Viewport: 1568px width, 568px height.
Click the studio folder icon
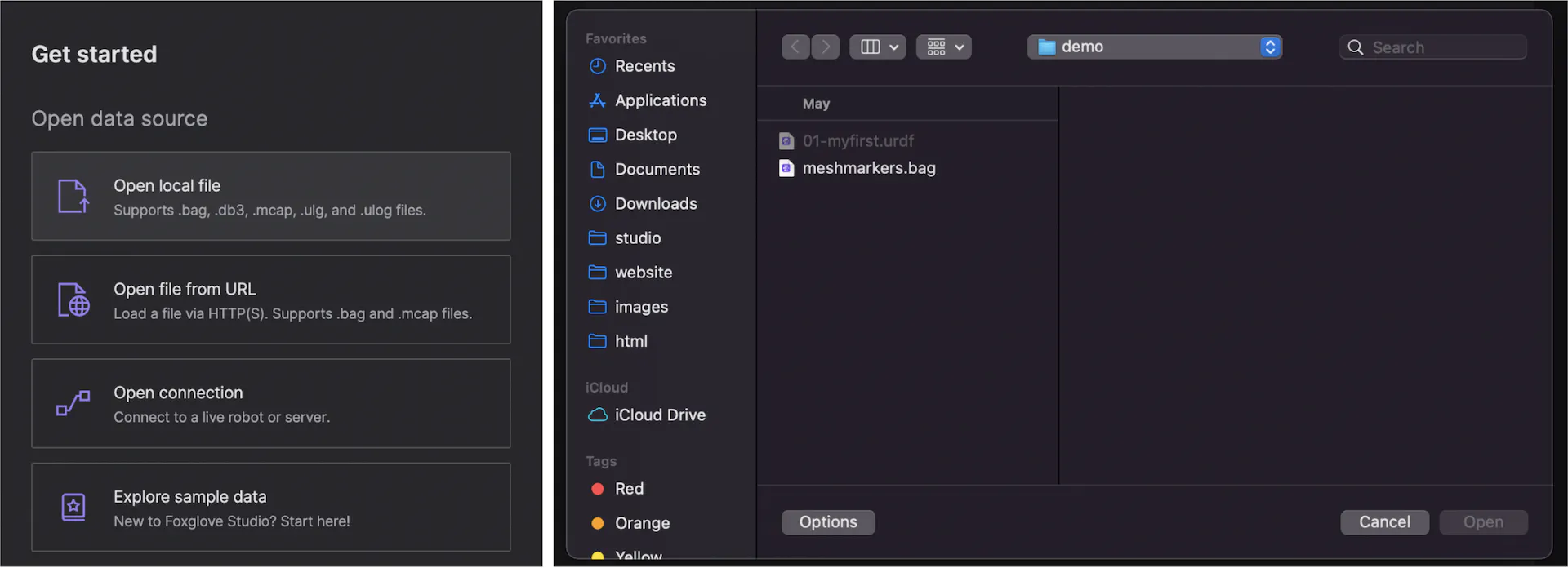click(598, 237)
